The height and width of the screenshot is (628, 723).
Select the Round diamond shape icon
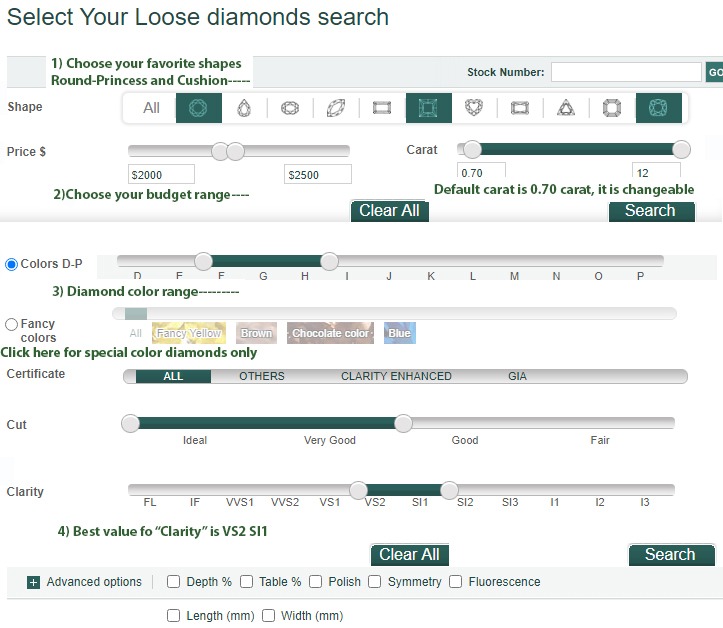tap(198, 108)
